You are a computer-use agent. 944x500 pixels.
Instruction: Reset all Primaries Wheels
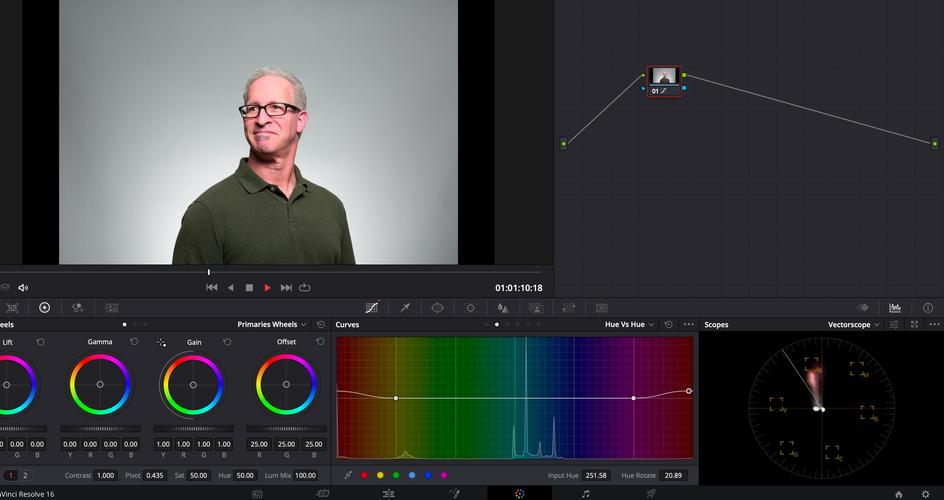pos(321,324)
